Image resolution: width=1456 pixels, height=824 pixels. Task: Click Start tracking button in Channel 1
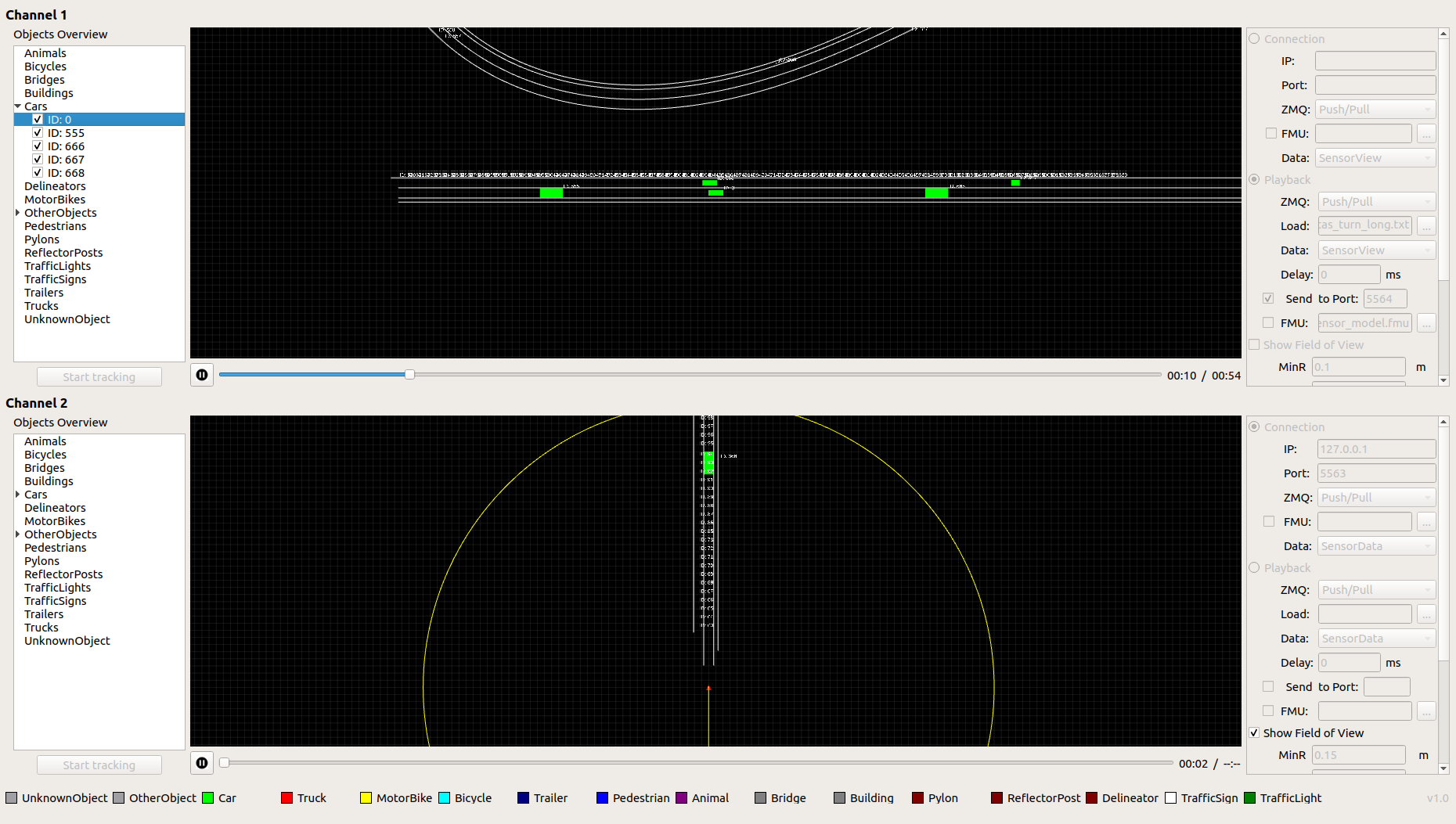point(99,377)
